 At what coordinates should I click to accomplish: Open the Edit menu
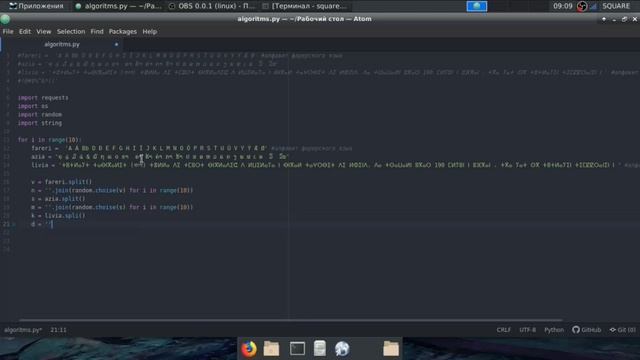(x=24, y=31)
